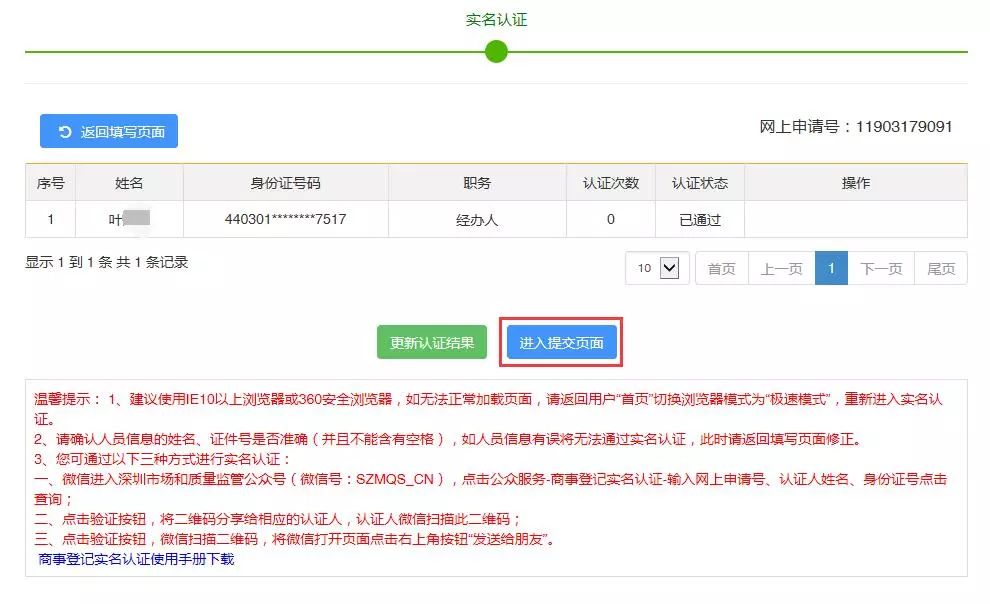Click the 职务 column header
This screenshot has width=990, height=604.
(477, 183)
